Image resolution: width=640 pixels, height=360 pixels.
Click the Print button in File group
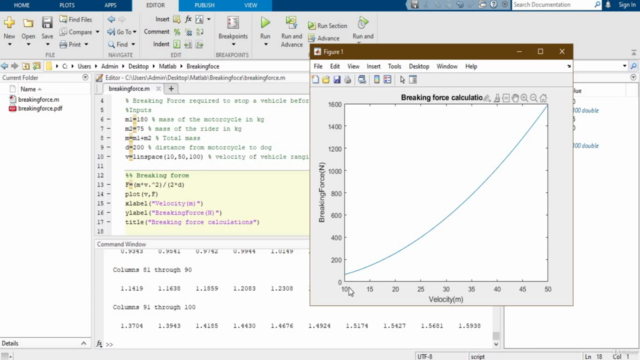pos(70,44)
